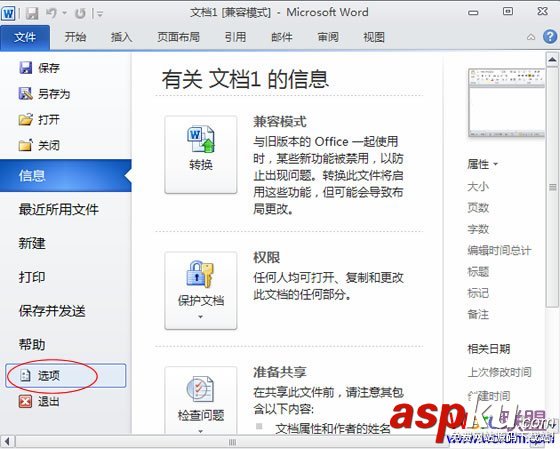Switch to the 插入 tab

121,37
